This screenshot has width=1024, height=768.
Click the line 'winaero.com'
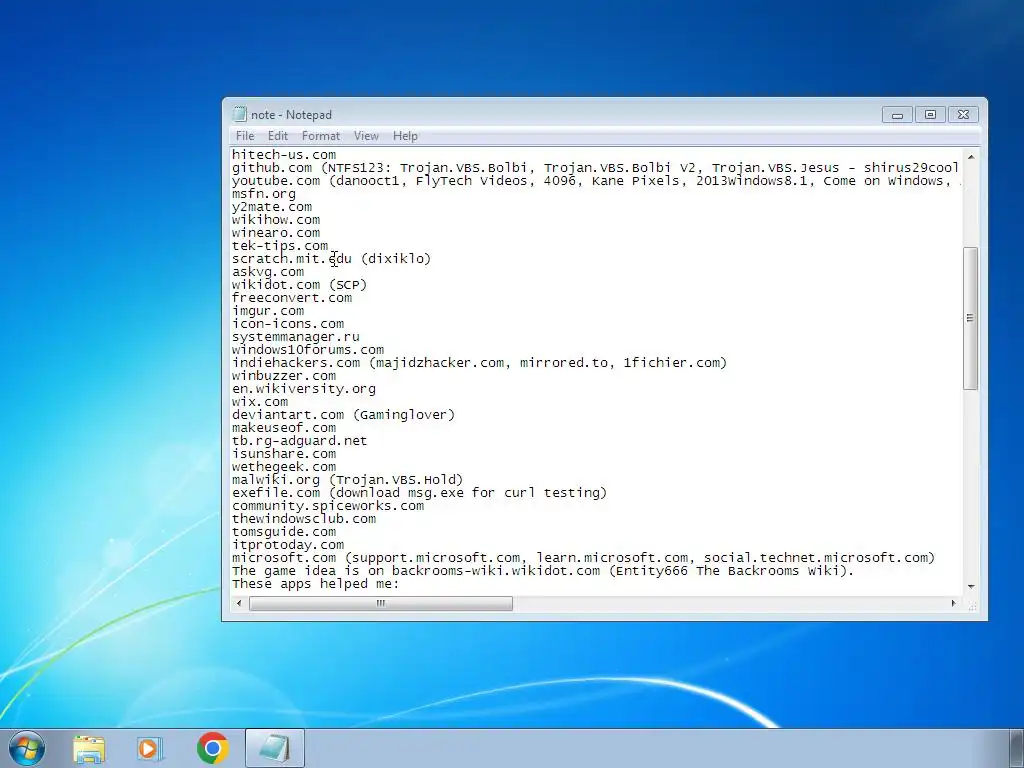[x=276, y=233]
